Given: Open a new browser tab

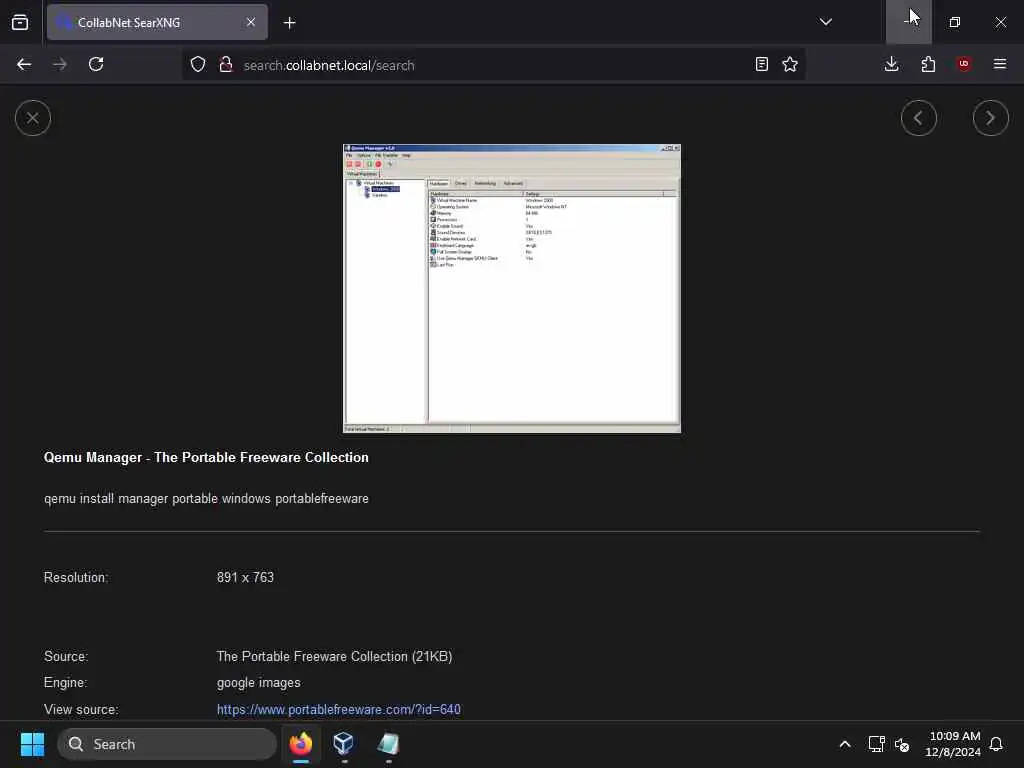Looking at the screenshot, I should click(x=289, y=23).
